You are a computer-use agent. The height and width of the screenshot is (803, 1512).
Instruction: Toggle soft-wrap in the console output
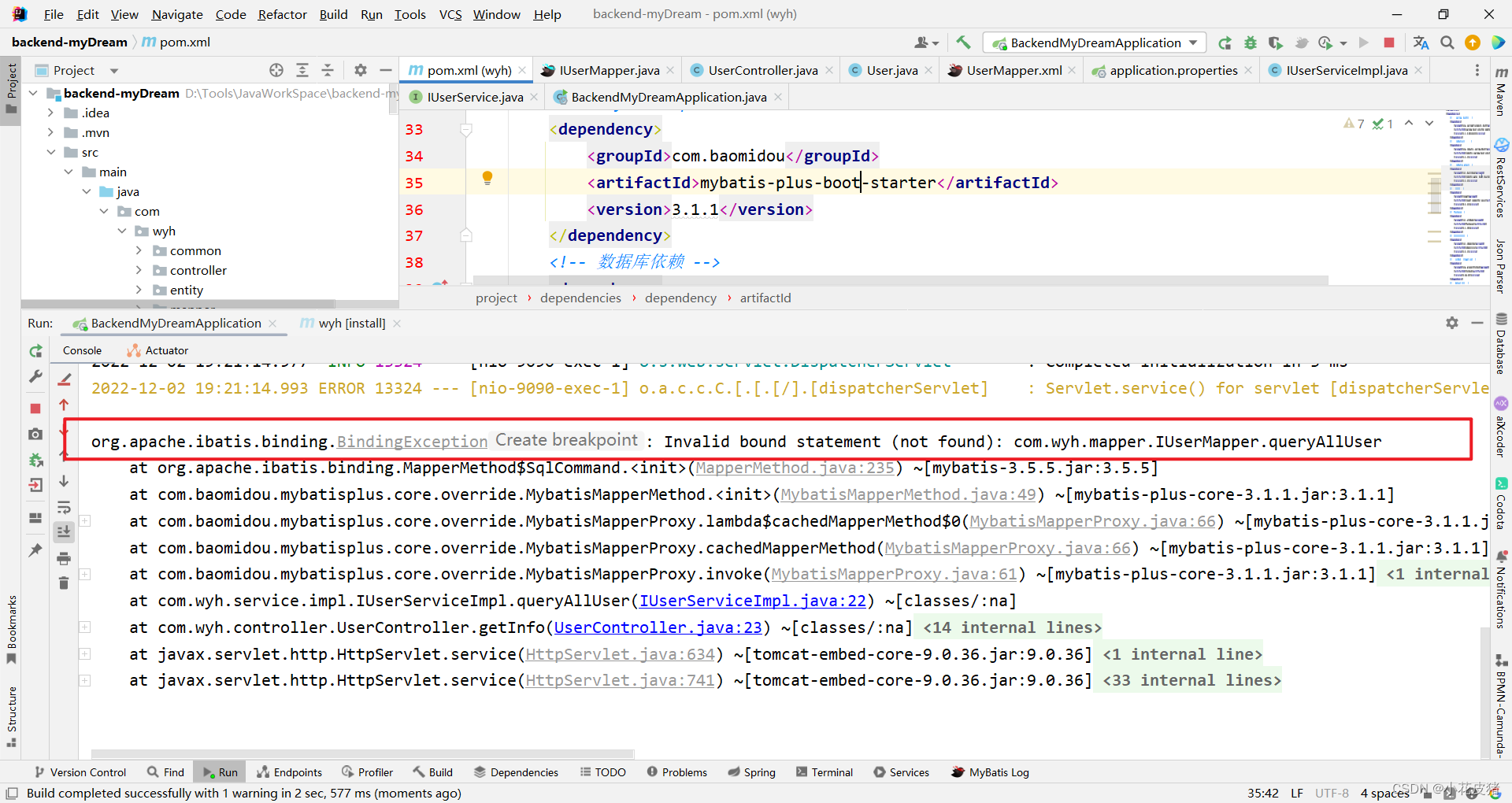coord(65,508)
